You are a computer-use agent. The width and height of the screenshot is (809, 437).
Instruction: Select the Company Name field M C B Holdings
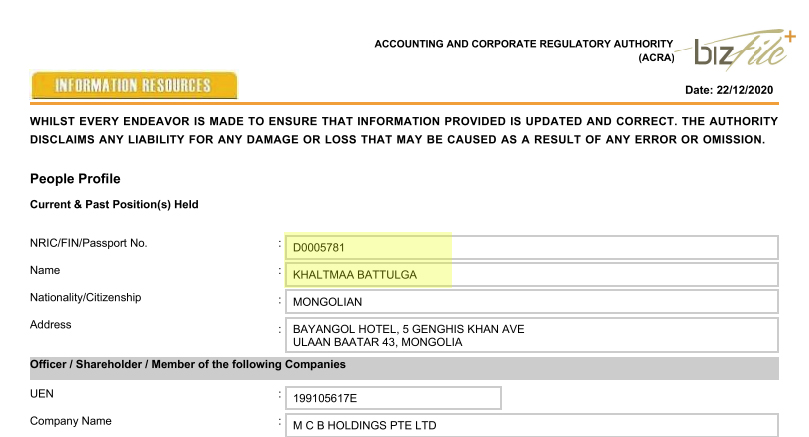click(x=532, y=426)
